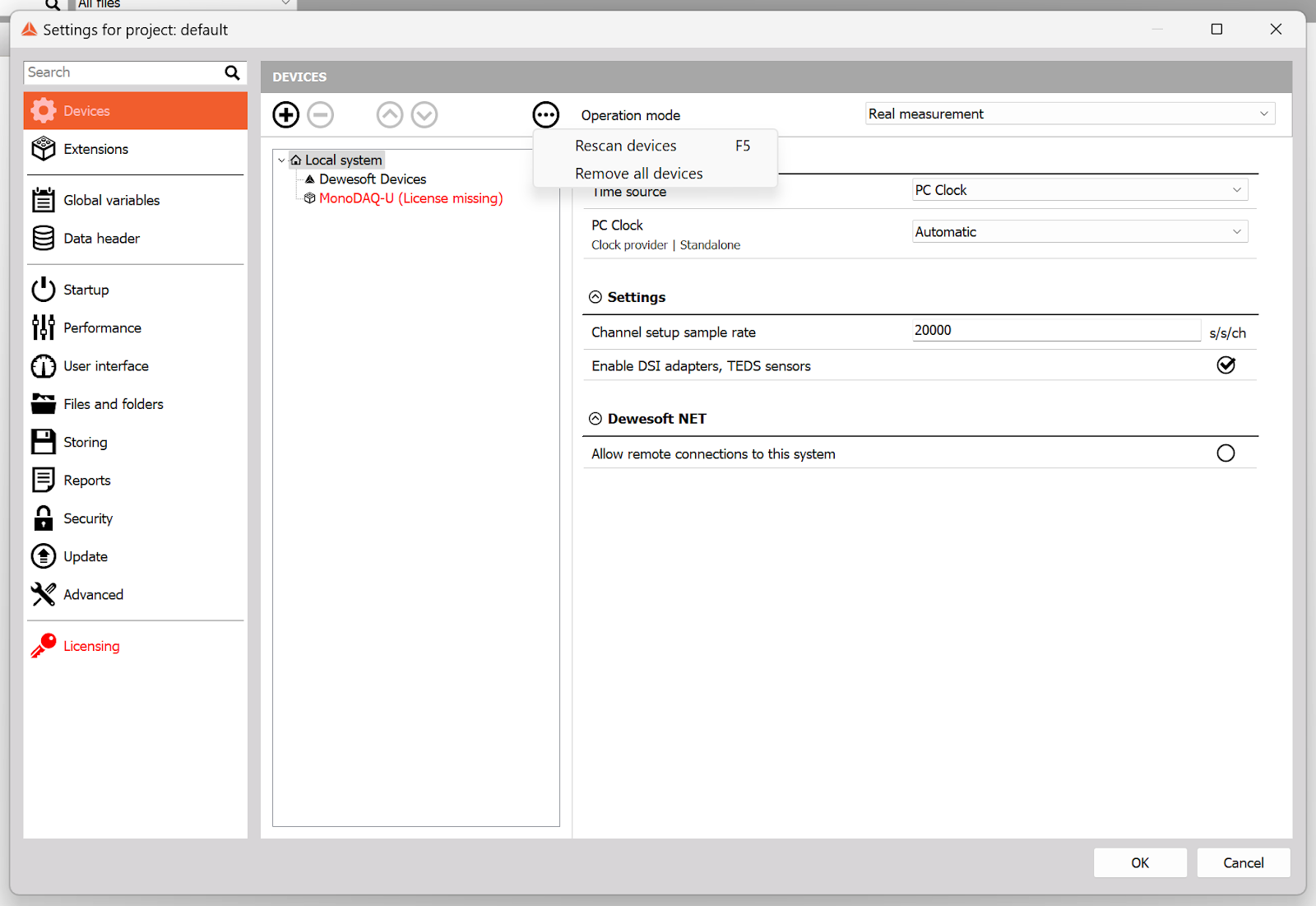Open Update settings
This screenshot has width=1316, height=906.
click(136, 556)
